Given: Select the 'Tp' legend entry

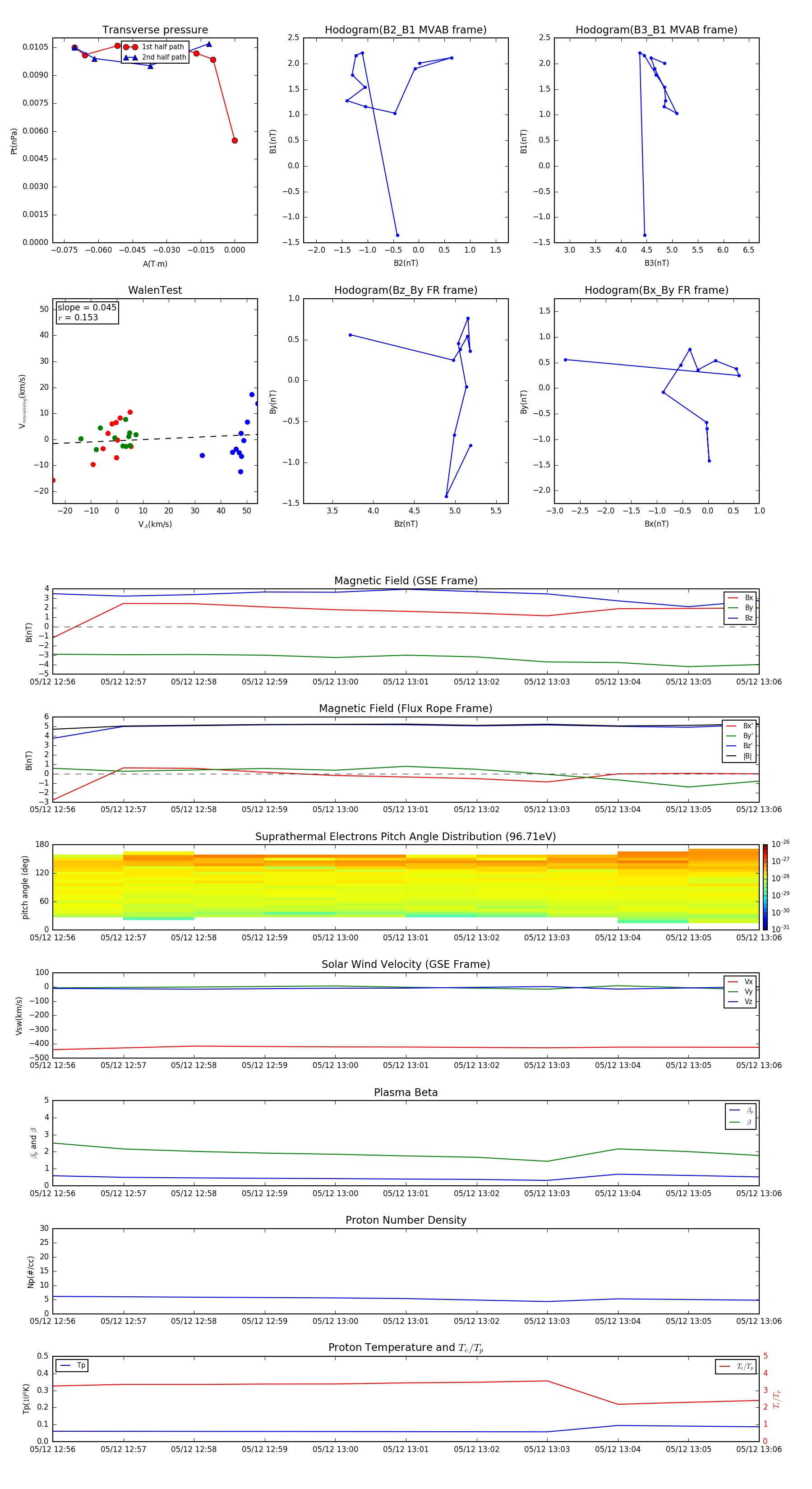Looking at the screenshot, I should pyautogui.click(x=72, y=1365).
